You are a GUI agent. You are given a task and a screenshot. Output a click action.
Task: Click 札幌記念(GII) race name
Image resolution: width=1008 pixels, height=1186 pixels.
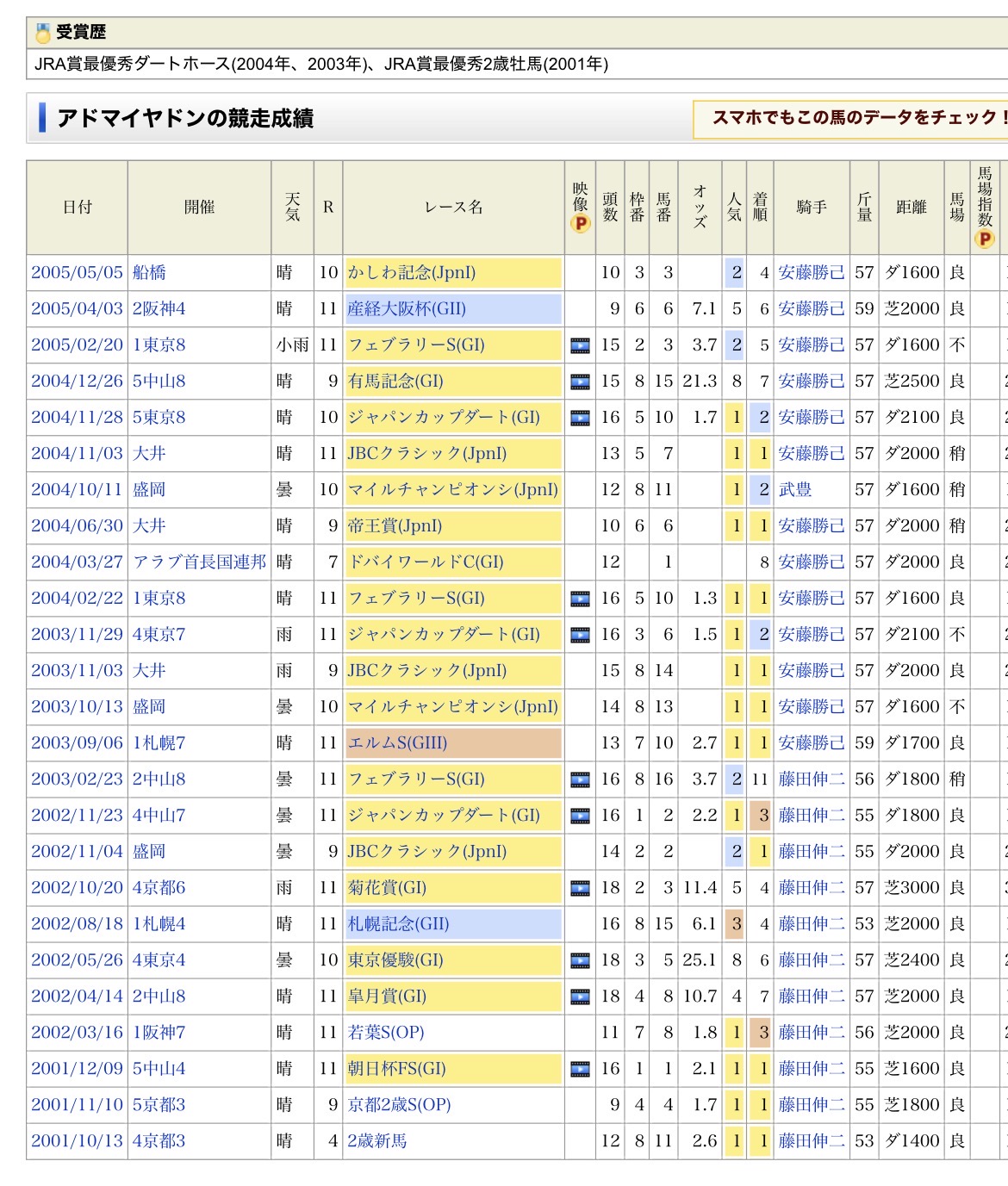pos(398,924)
